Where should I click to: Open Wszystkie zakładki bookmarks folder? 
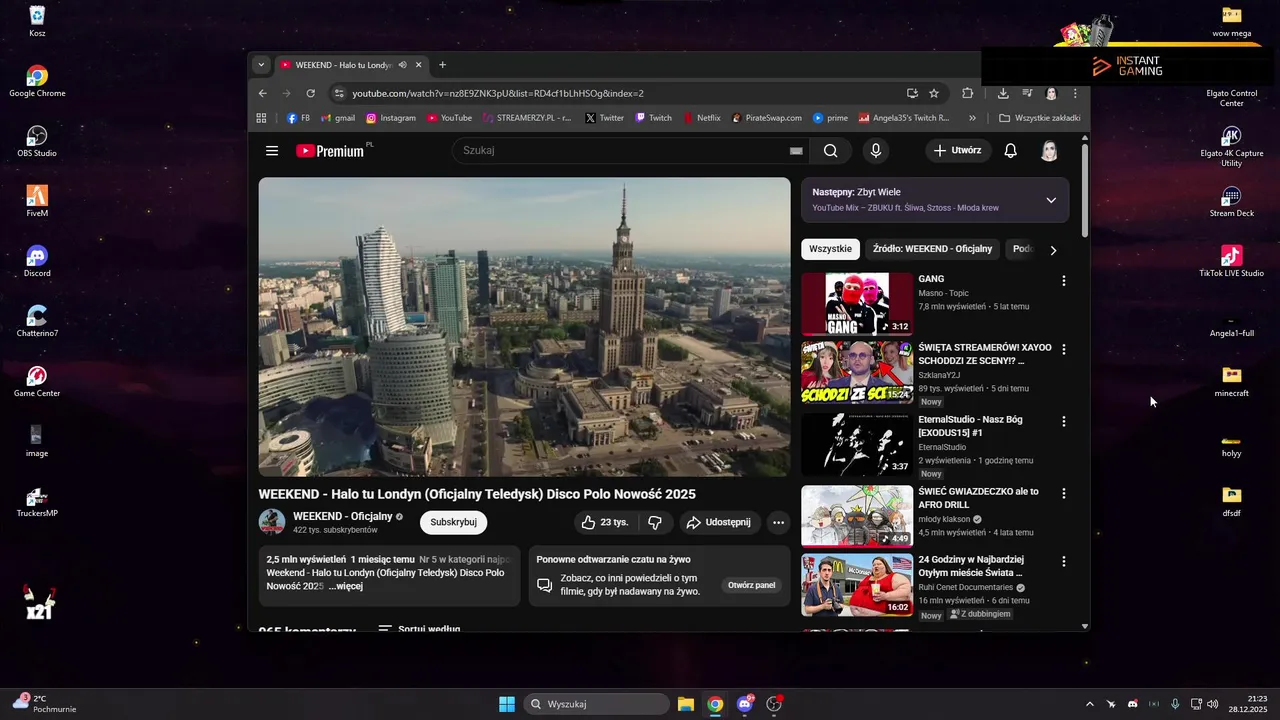[1040, 118]
